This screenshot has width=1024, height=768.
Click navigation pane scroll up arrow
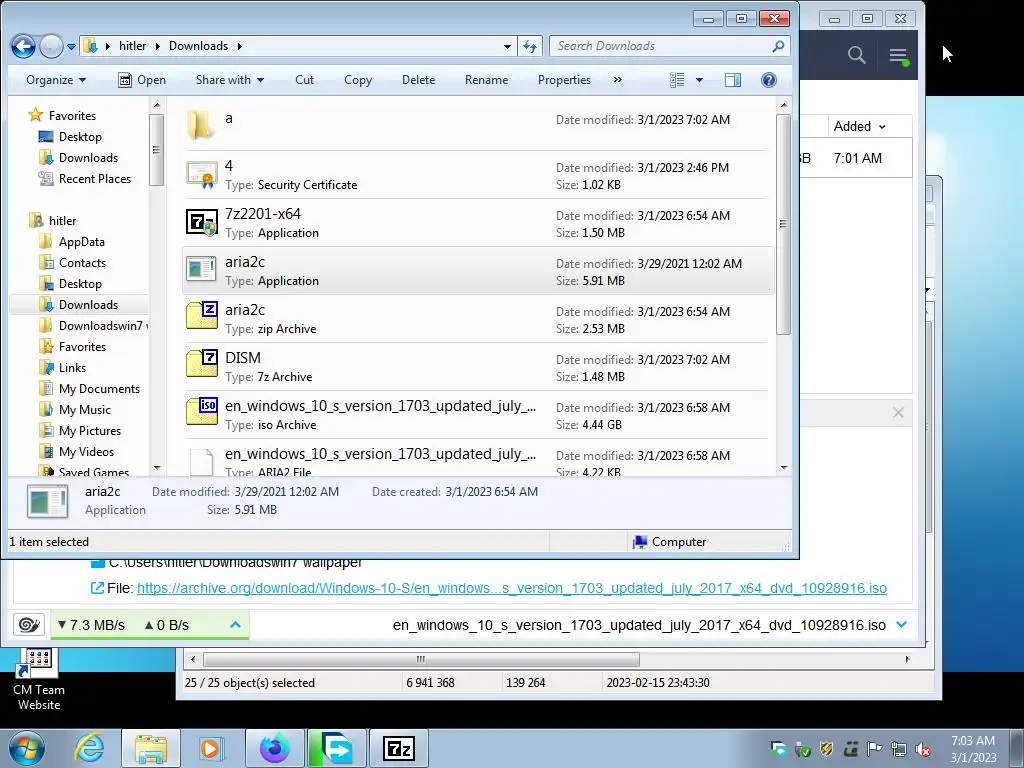click(x=157, y=104)
